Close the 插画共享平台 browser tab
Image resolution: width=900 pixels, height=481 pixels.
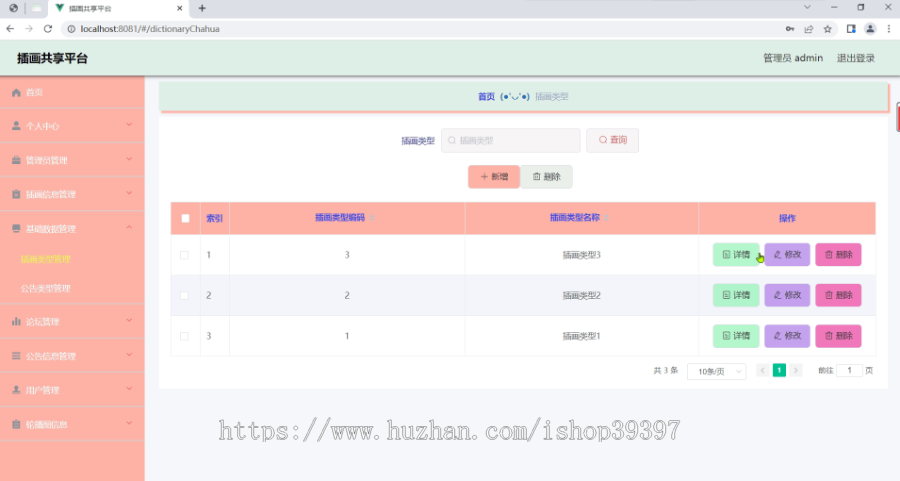coord(180,8)
